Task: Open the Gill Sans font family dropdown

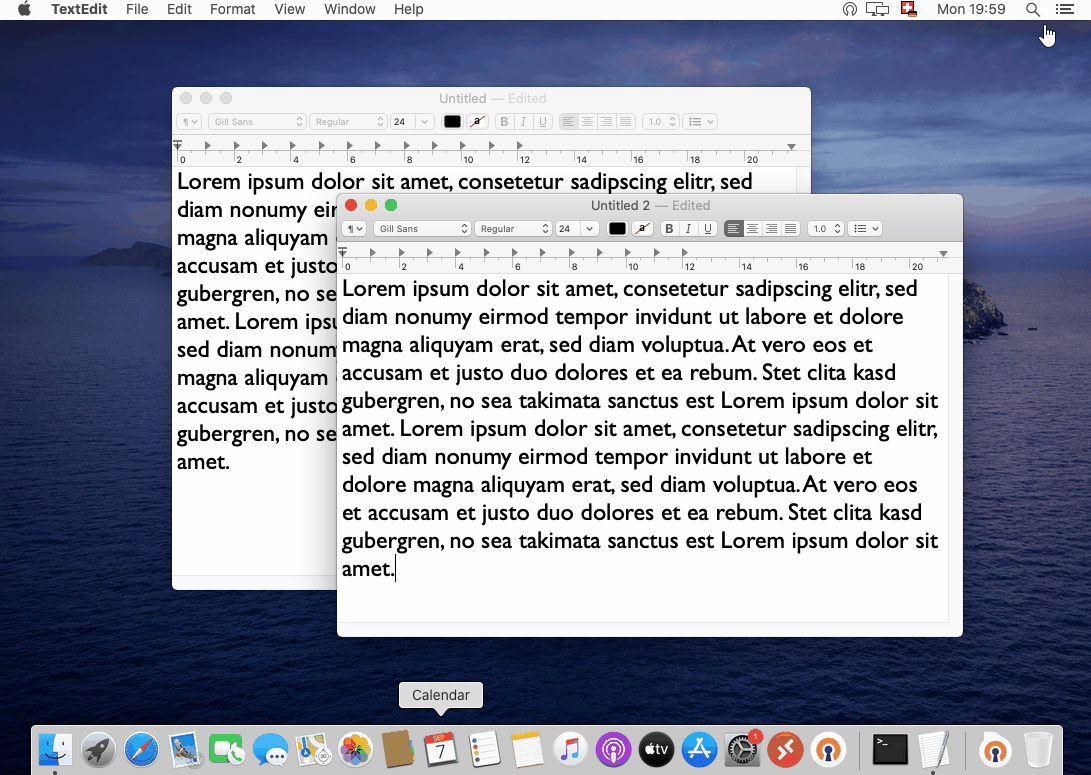Action: click(421, 228)
